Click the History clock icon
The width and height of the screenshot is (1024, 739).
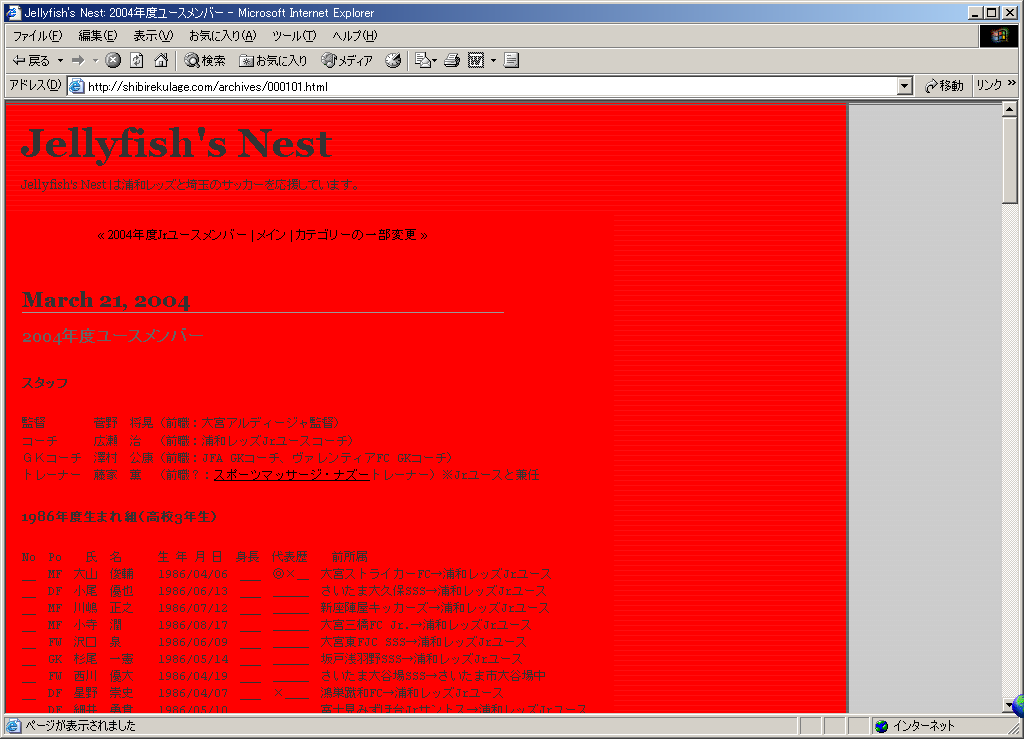click(x=392, y=61)
